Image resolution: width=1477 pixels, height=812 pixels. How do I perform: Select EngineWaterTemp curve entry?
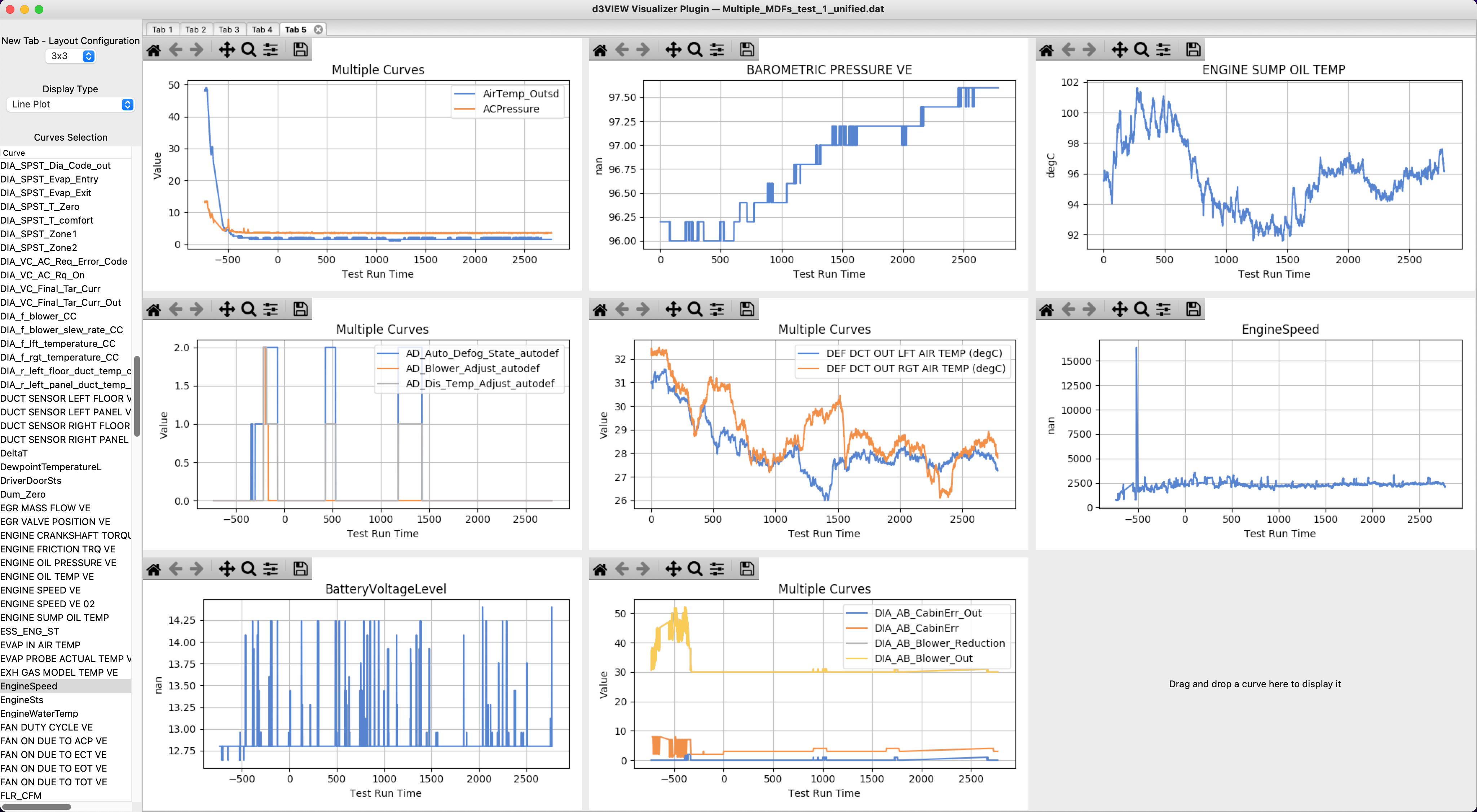[65, 713]
